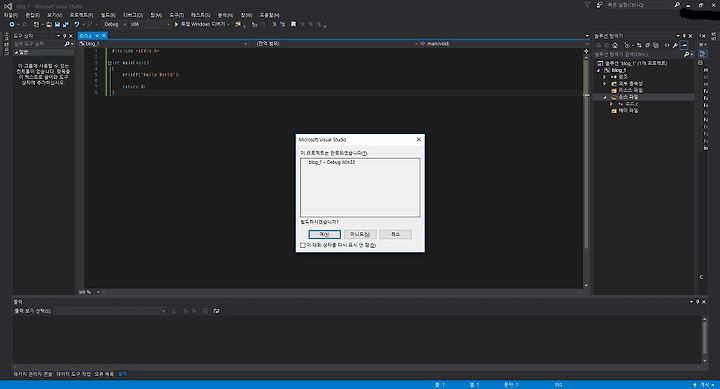Select the 솔루션 'blog_1' root node
This screenshot has height=389, width=720.
coord(632,63)
